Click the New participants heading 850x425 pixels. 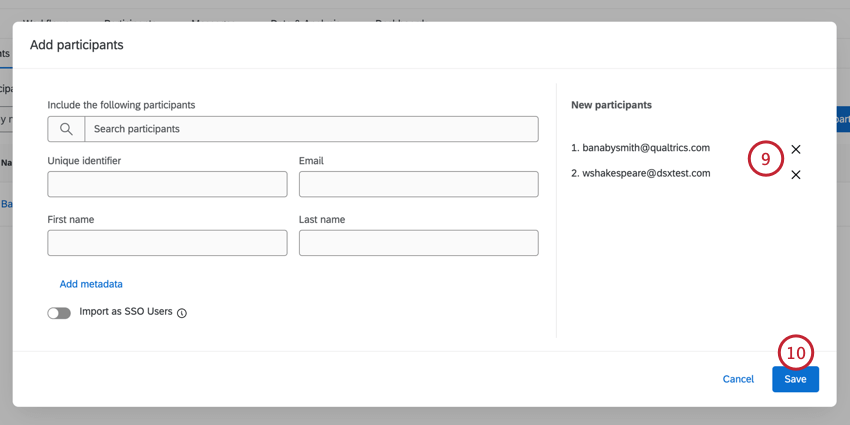coord(611,105)
